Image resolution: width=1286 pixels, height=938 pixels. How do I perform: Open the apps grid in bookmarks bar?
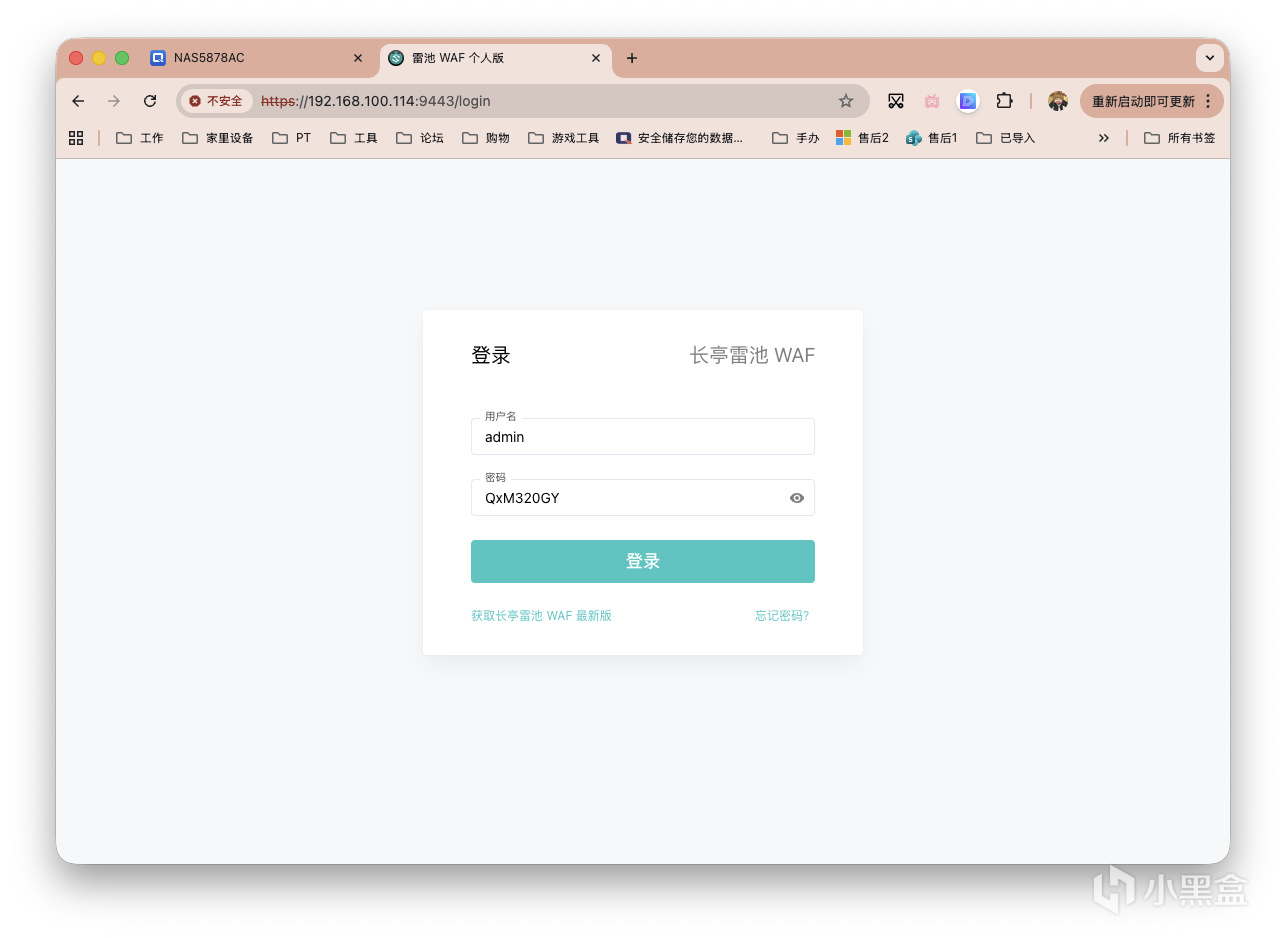tap(76, 138)
